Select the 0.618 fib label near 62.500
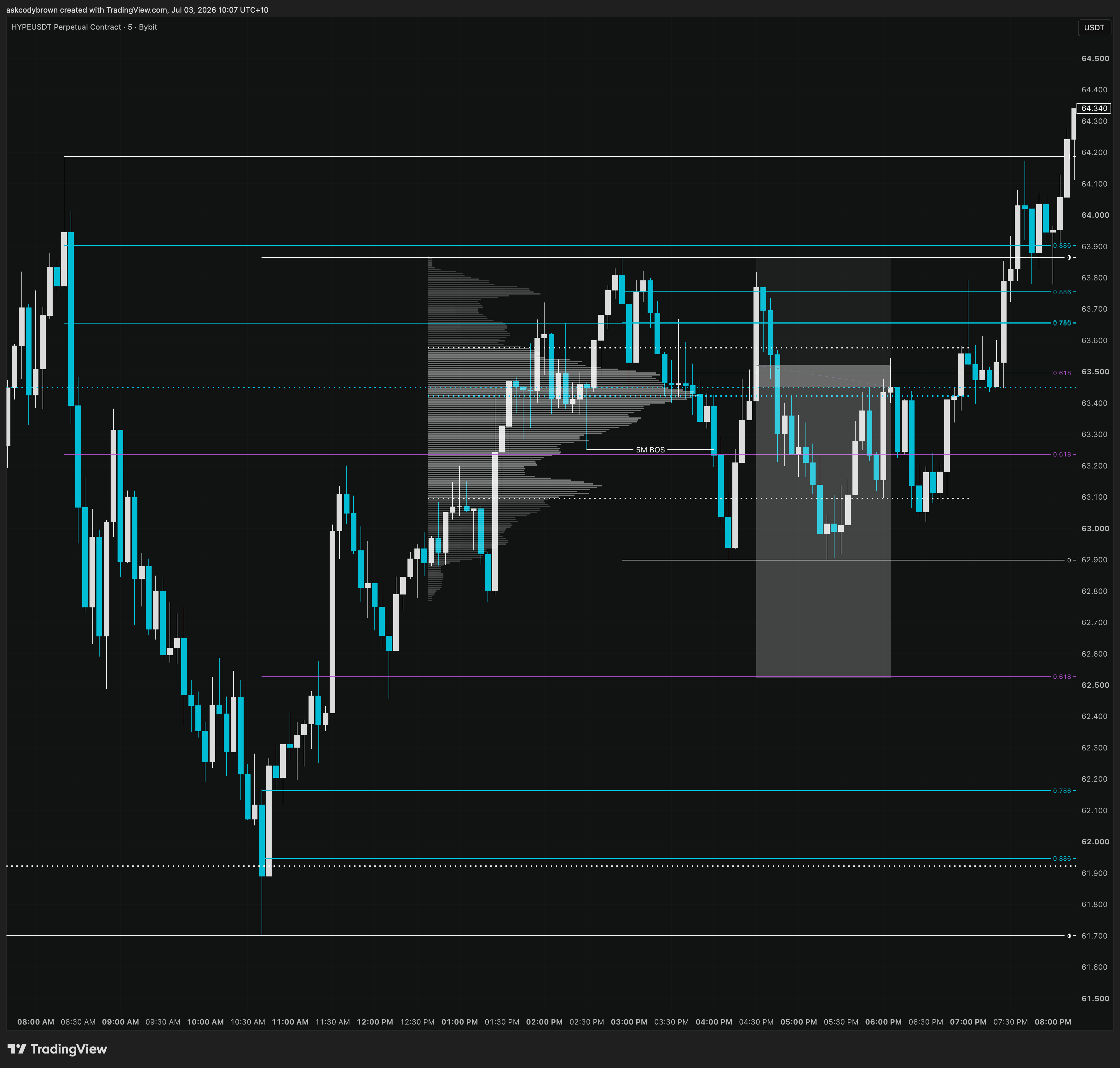This screenshot has width=1120, height=1068. (x=1062, y=677)
